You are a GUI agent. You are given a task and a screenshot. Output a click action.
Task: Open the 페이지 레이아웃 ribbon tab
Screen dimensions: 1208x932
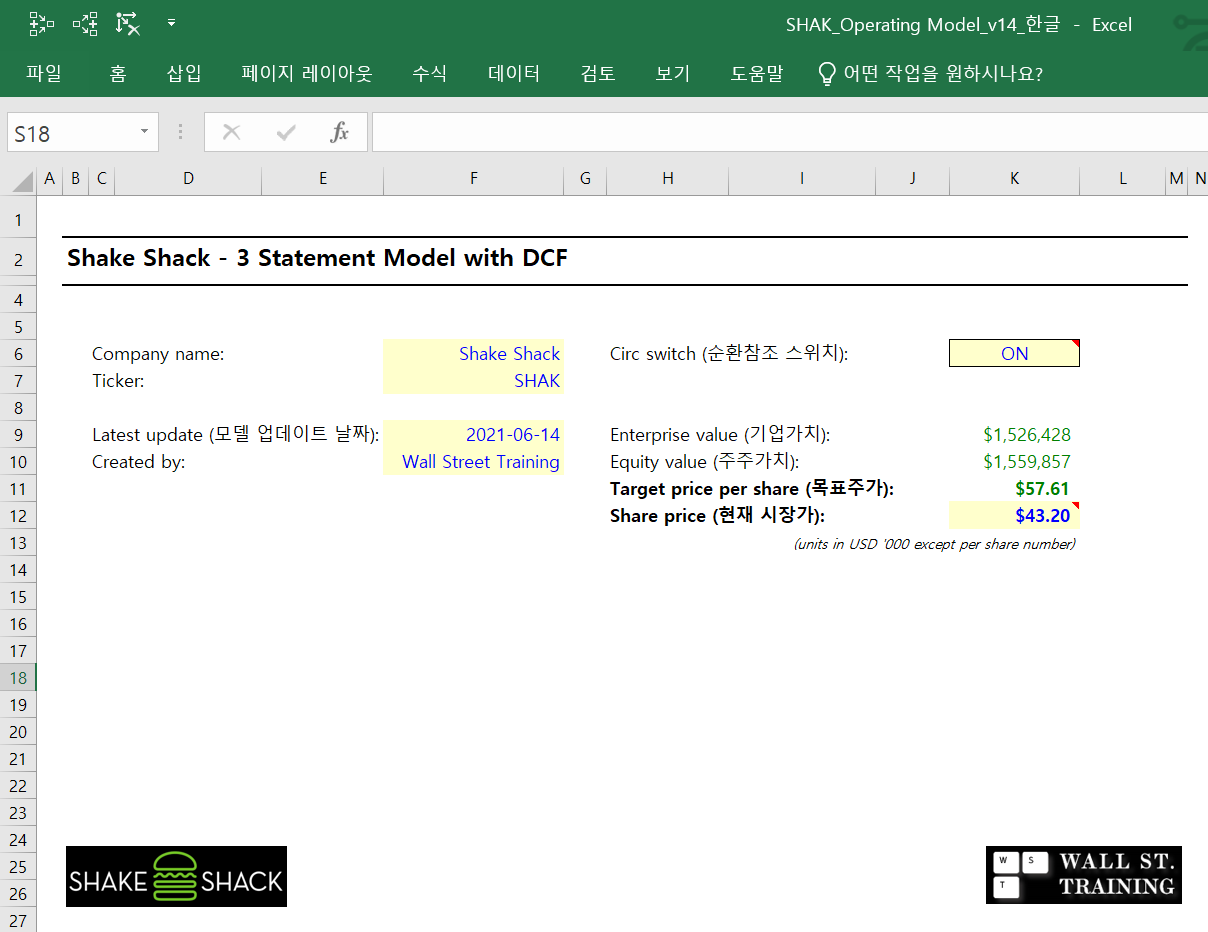tap(307, 73)
